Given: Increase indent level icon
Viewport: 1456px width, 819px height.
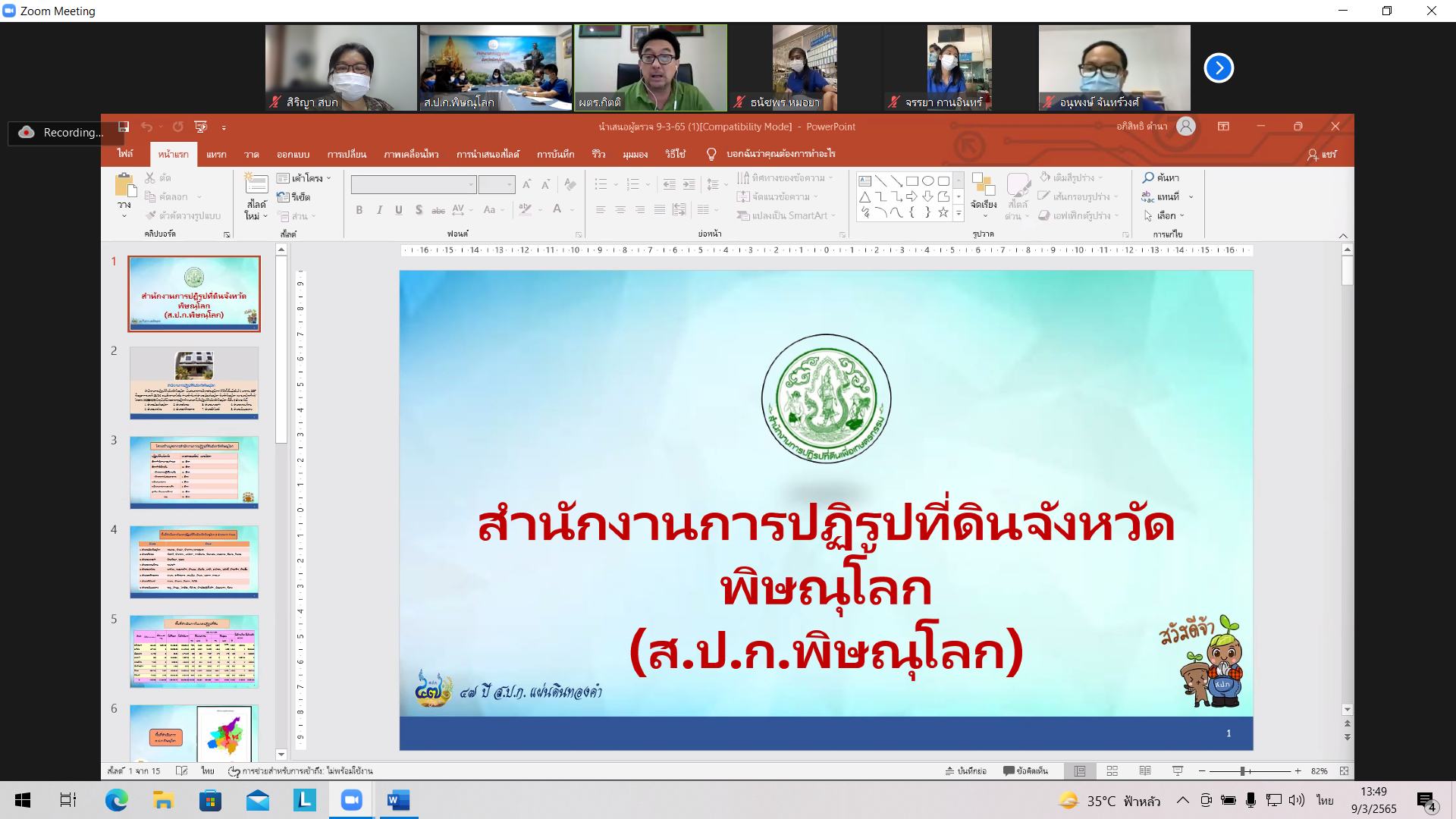Looking at the screenshot, I should [x=689, y=184].
